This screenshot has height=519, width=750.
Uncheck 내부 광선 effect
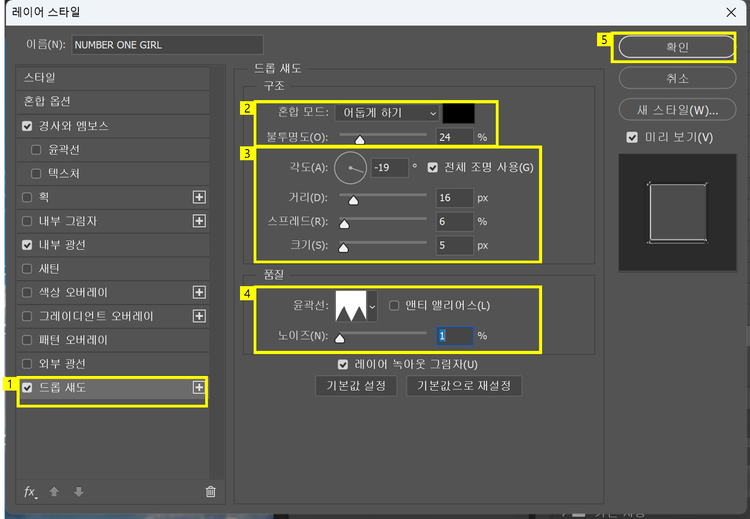point(27,245)
